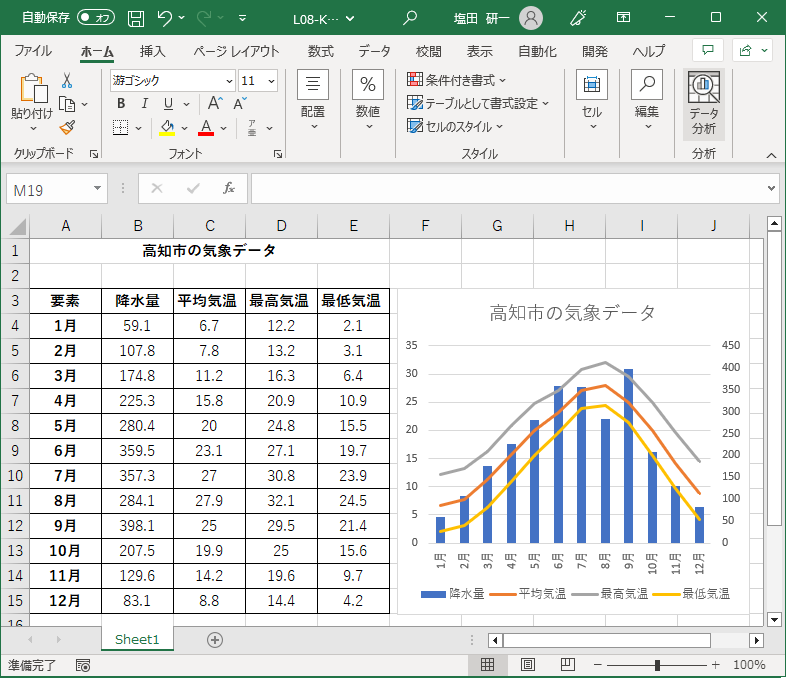The width and height of the screenshot is (786, 678).
Task: Select the Cut scissors icon
Action: point(67,81)
